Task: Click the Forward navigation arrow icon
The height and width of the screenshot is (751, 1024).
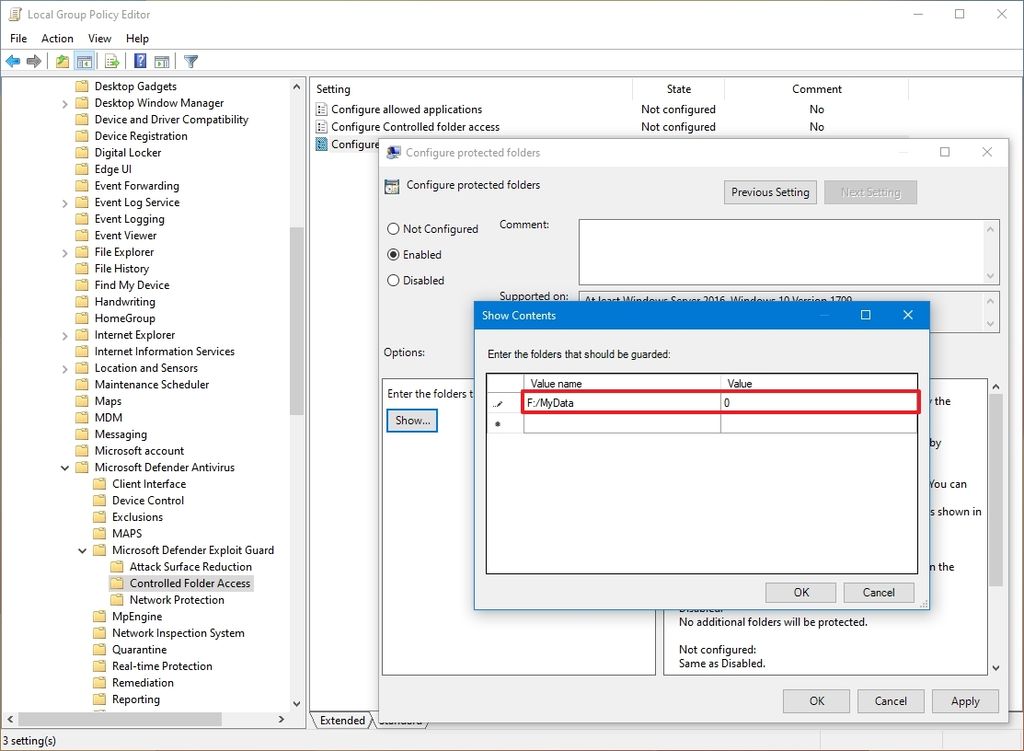Action: coord(33,61)
